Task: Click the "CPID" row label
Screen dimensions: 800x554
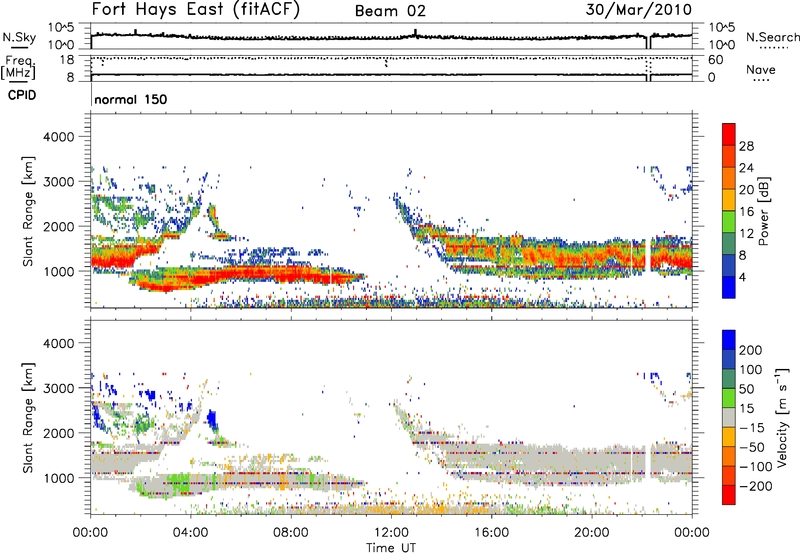Action: (x=22, y=95)
